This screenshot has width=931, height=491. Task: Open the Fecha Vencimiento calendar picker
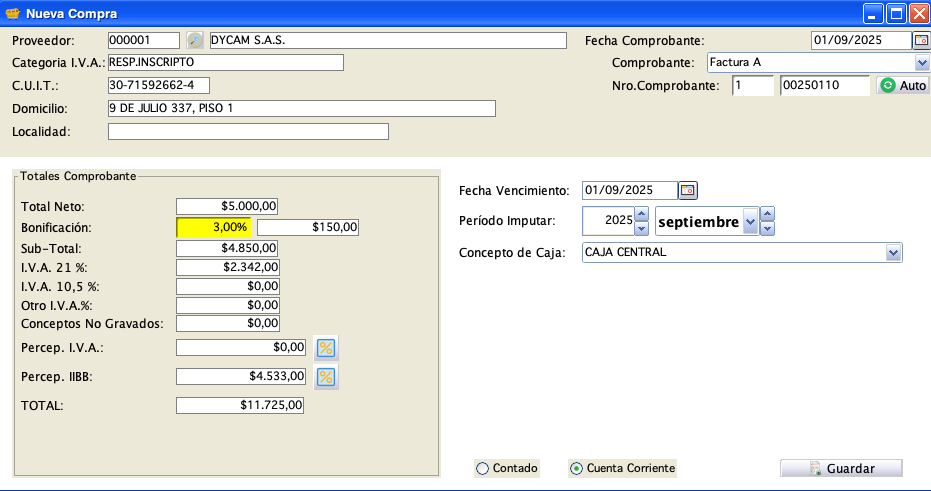tap(688, 190)
